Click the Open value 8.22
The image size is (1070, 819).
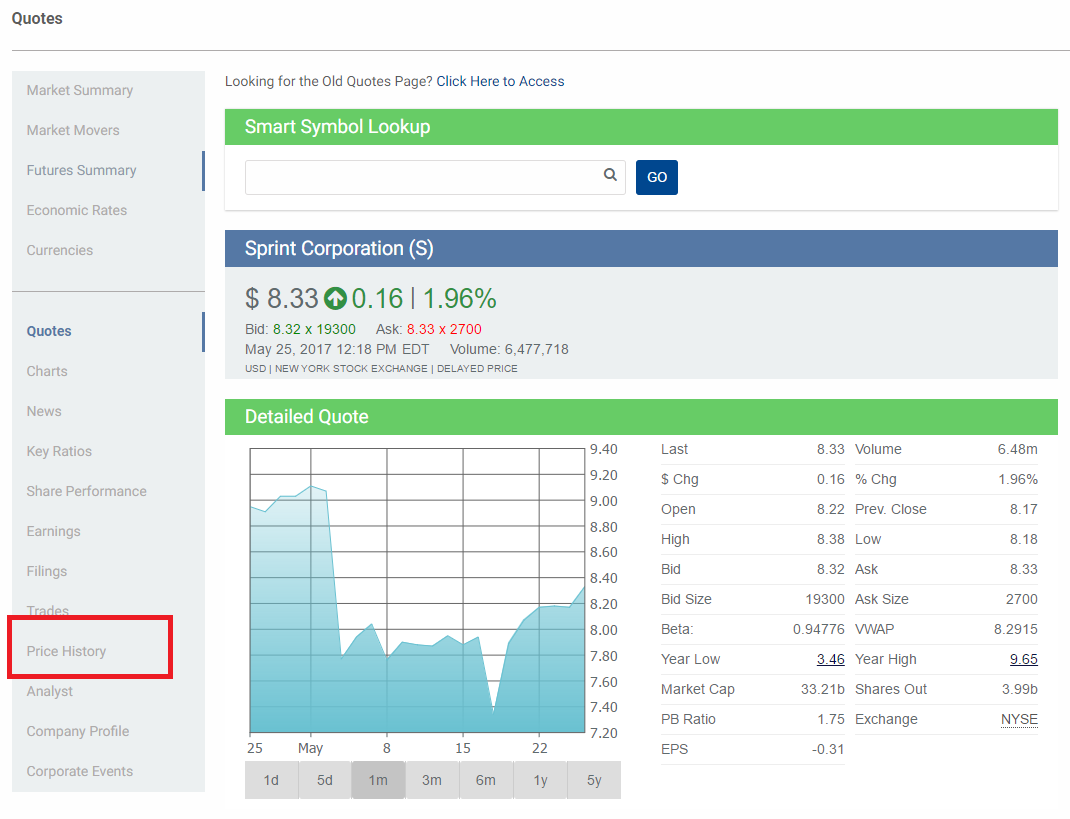[x=830, y=509]
